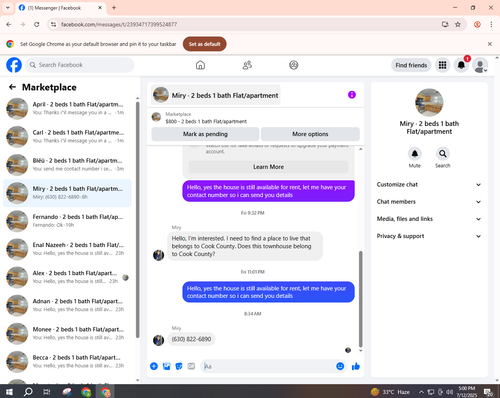This screenshot has width=500, height=398.
Task: Open Chrome profile icon in toolbar
Action: coord(477,24)
